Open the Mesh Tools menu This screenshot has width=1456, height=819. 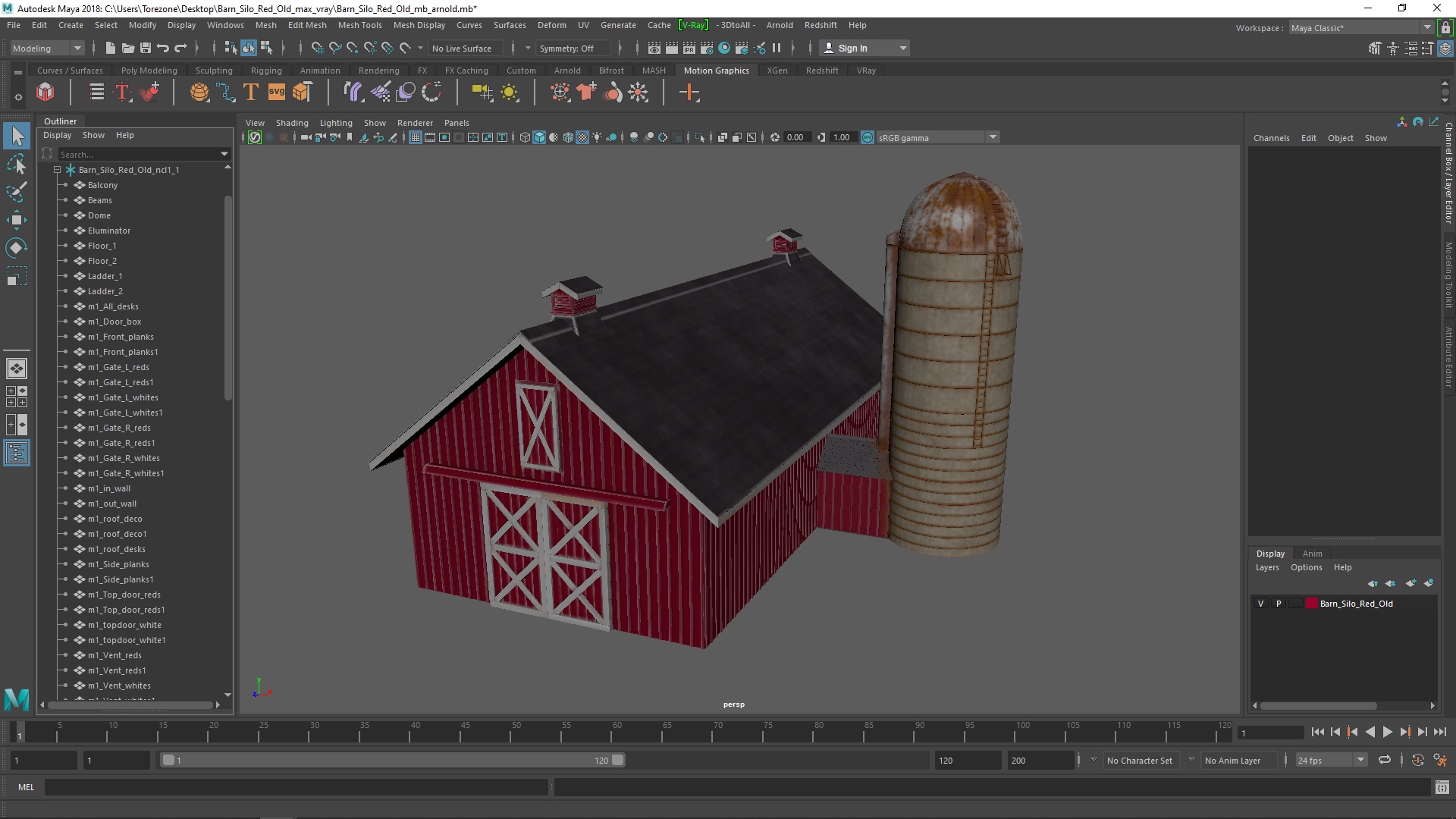point(359,25)
